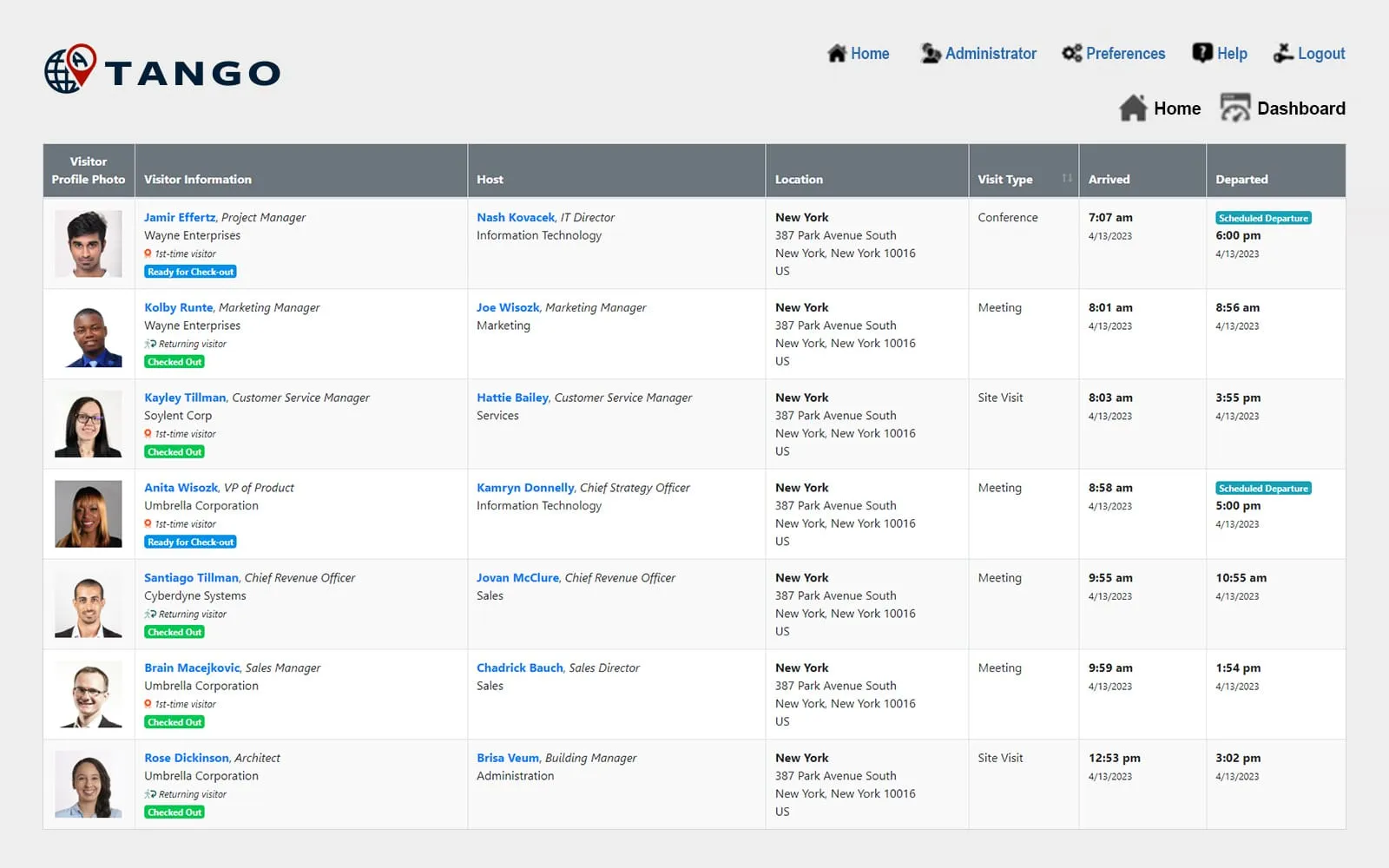The height and width of the screenshot is (868, 1389).
Task: Open visitor Brain Macejkovic link
Action: click(x=192, y=668)
